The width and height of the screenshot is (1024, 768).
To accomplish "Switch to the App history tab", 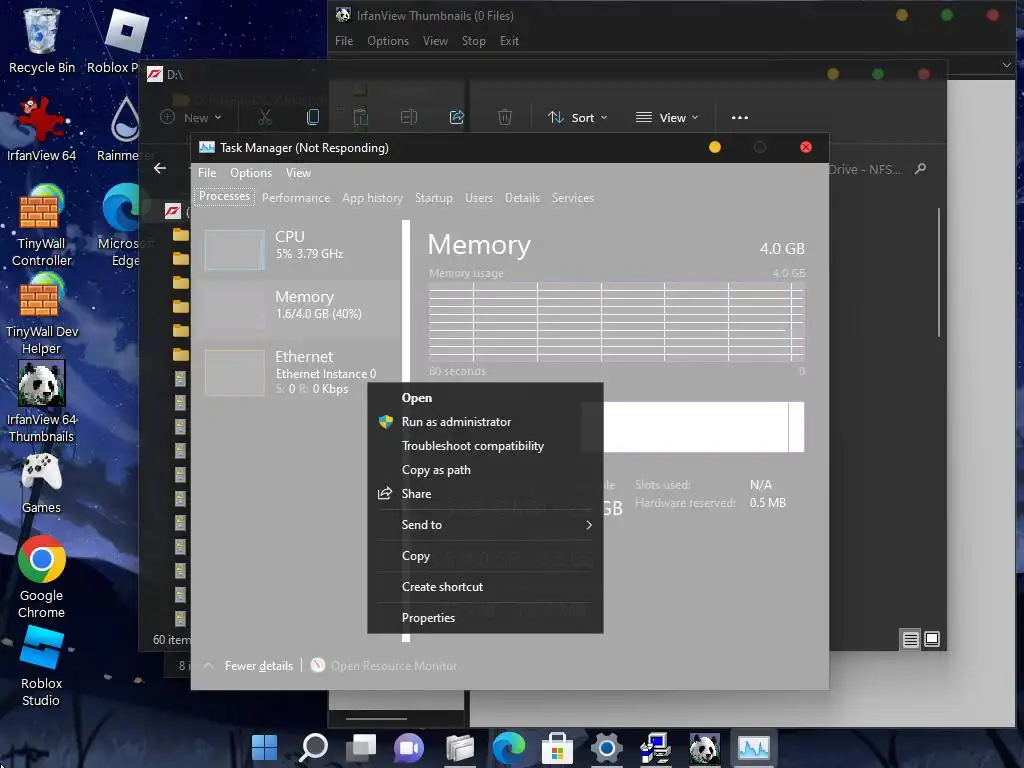I will (372, 198).
